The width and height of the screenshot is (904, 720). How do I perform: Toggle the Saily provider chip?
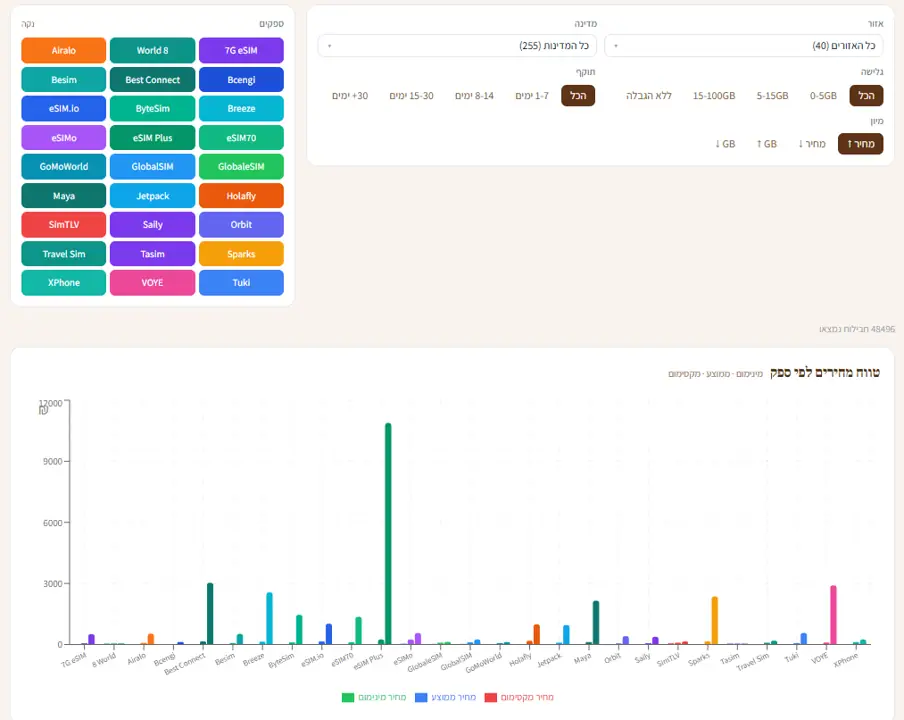coord(152,224)
